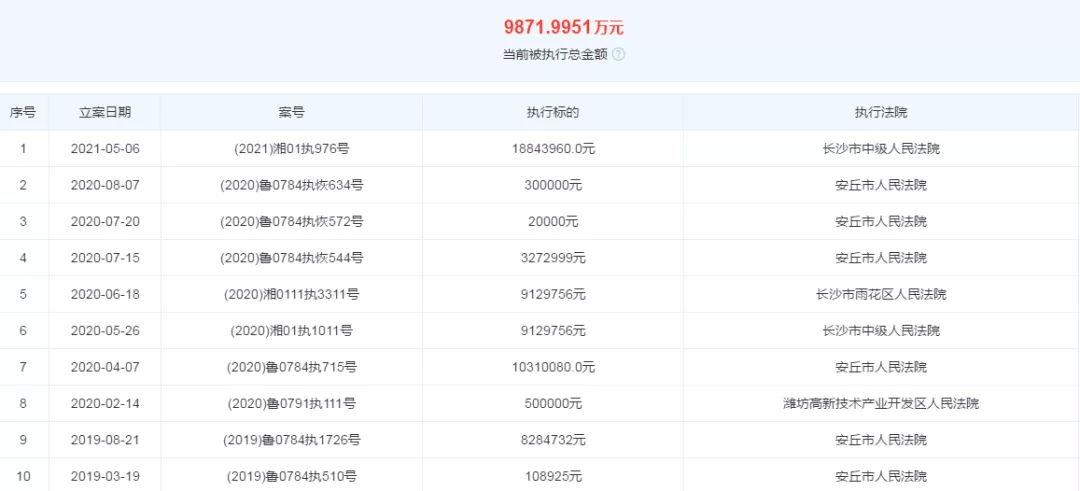Click filing date 2020-08-07
The image size is (1080, 491).
[105, 185]
